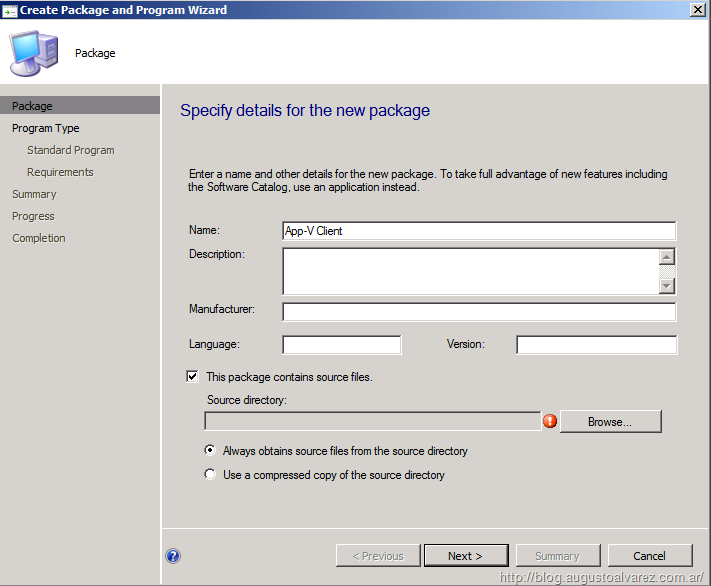Screen dimensions: 711x586
Task: Focus the Manufacturer input field
Action: (x=478, y=311)
